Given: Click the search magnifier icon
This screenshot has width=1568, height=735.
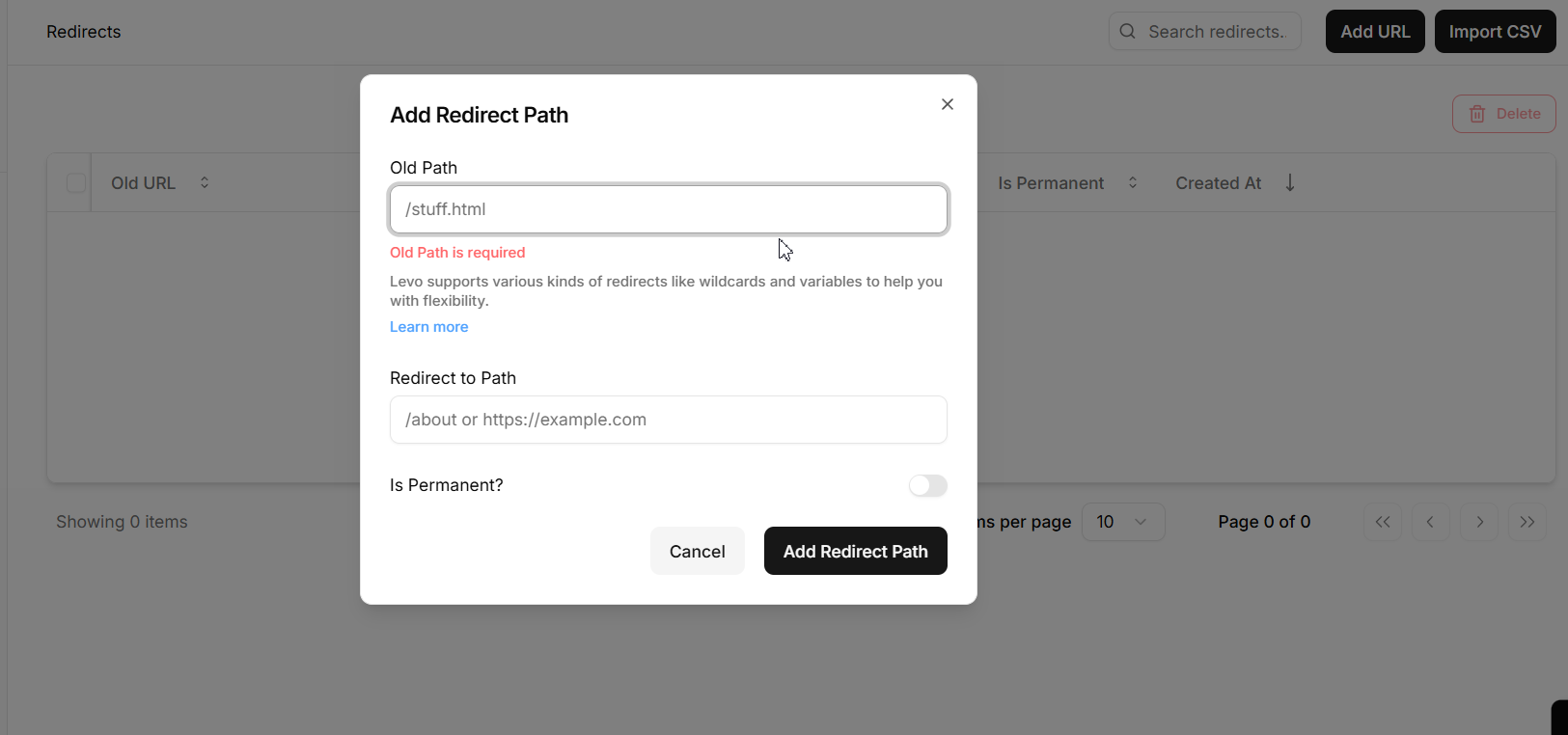Looking at the screenshot, I should tap(1127, 32).
